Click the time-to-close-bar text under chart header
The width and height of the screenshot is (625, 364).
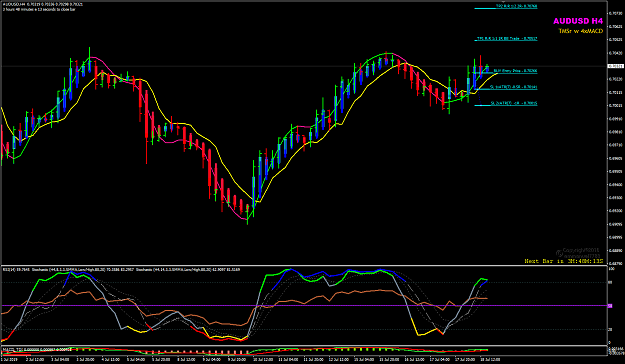click(39, 9)
